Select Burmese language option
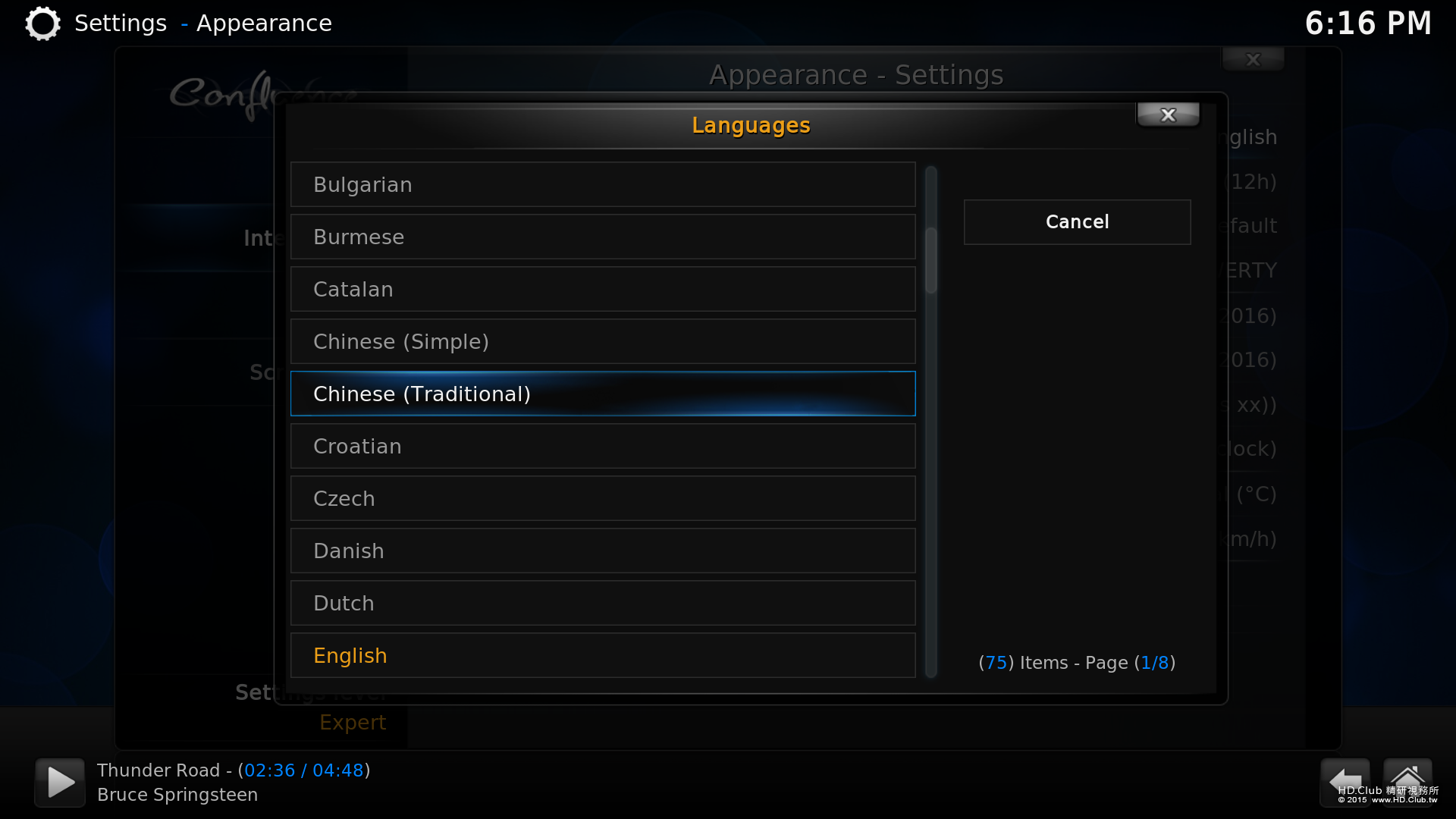The height and width of the screenshot is (819, 1456). pos(603,237)
